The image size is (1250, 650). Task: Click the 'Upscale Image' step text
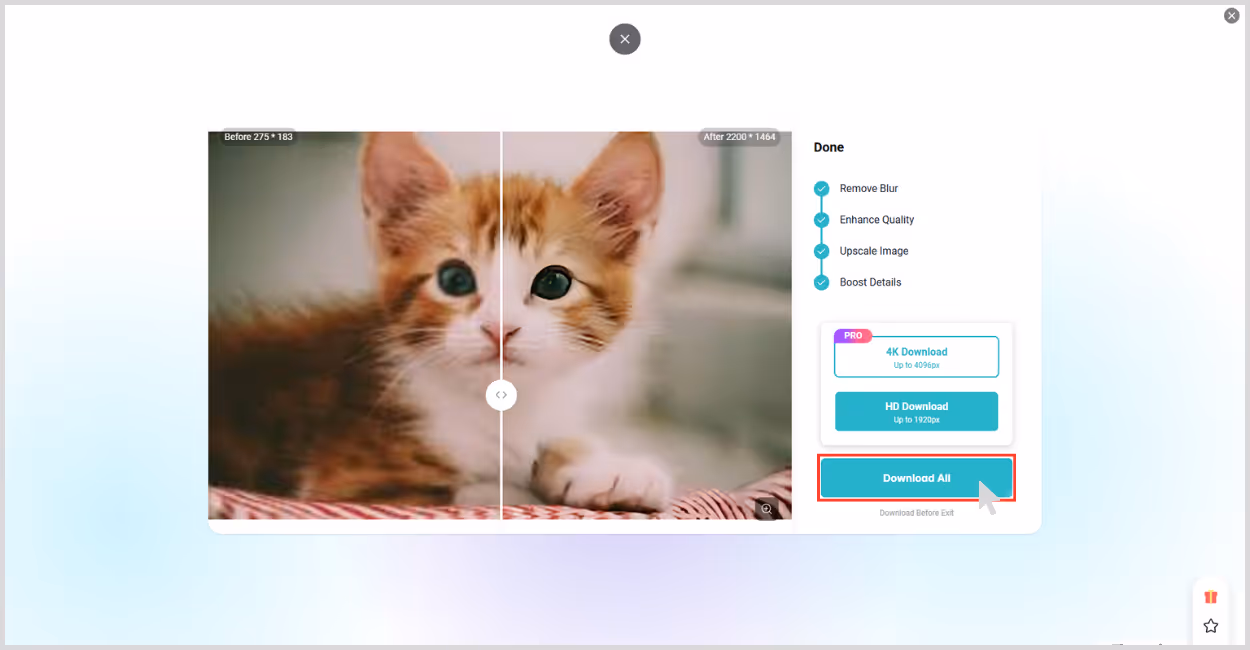pyautogui.click(x=874, y=251)
